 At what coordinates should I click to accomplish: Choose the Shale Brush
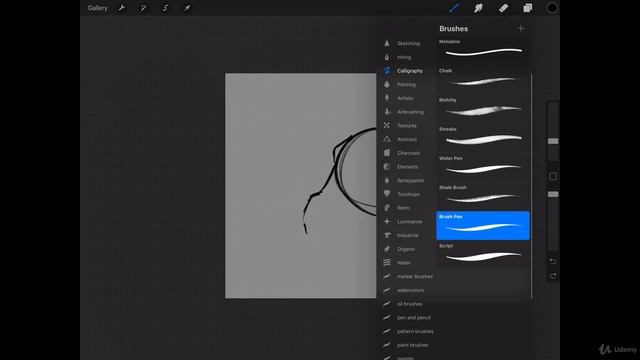pos(483,196)
